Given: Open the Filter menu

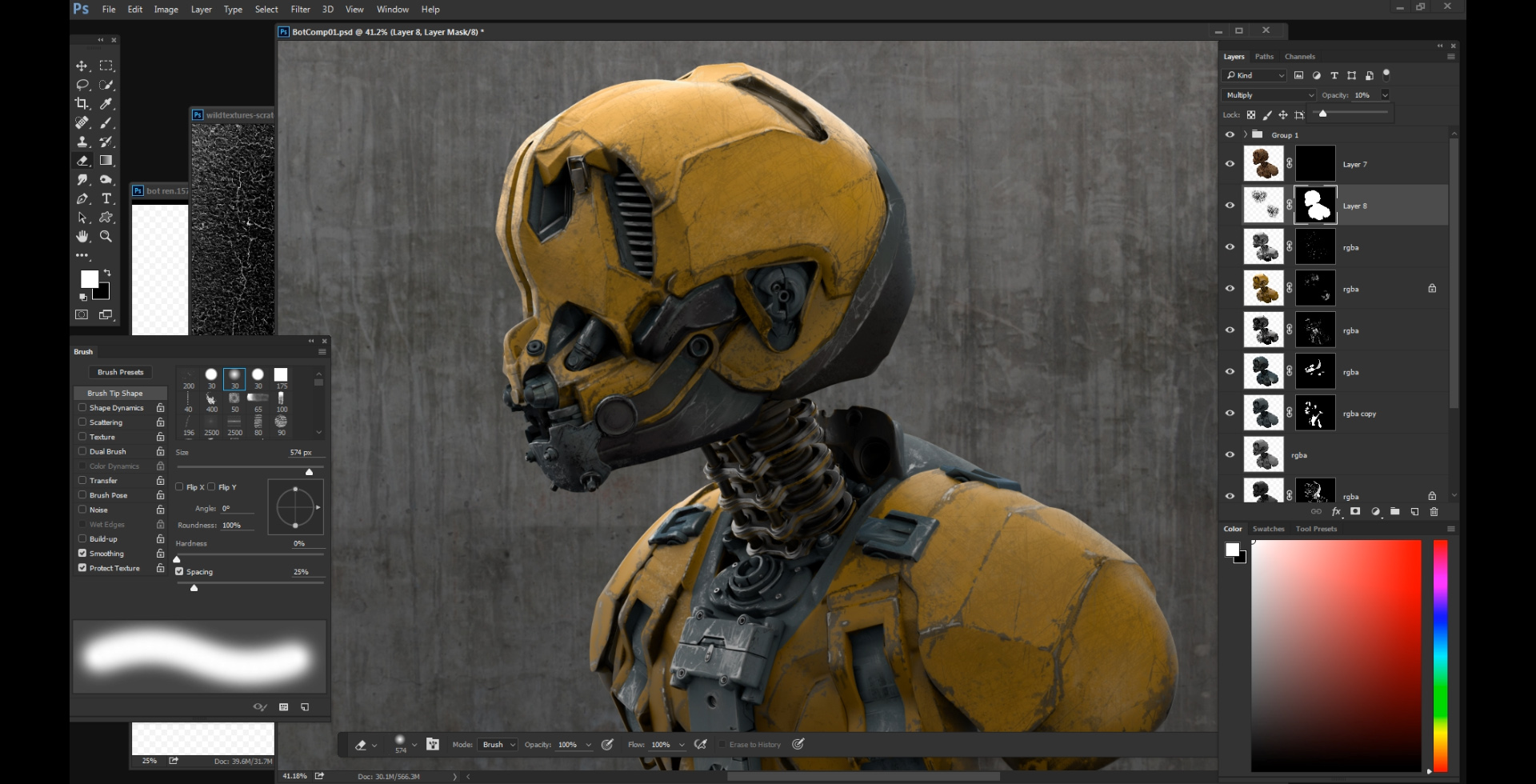Looking at the screenshot, I should [x=300, y=10].
